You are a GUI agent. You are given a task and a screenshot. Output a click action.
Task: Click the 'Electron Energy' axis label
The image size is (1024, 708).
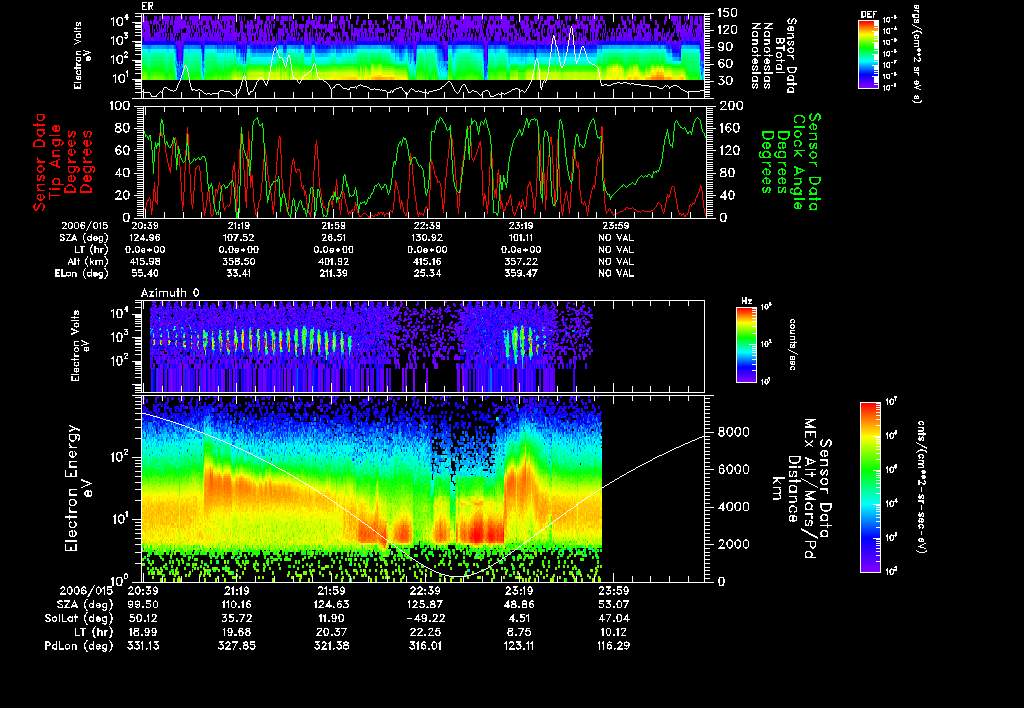[x=72, y=489]
